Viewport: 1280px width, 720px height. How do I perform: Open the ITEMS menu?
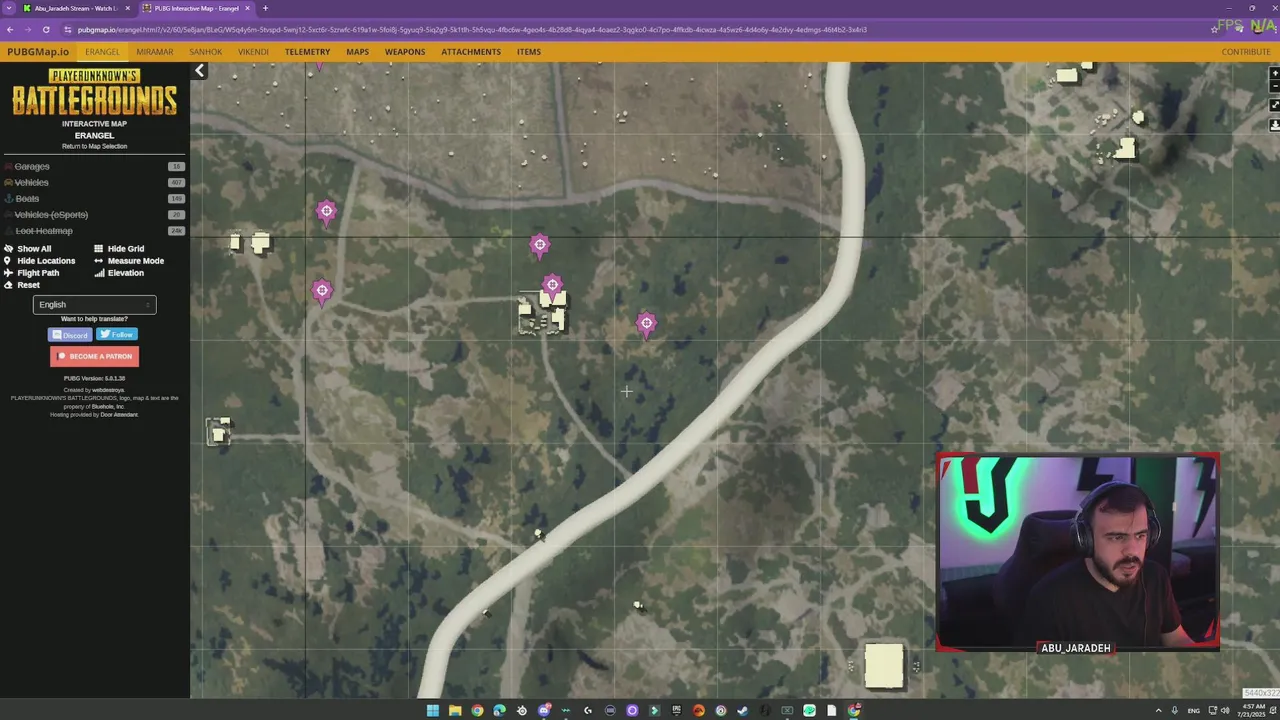529,52
